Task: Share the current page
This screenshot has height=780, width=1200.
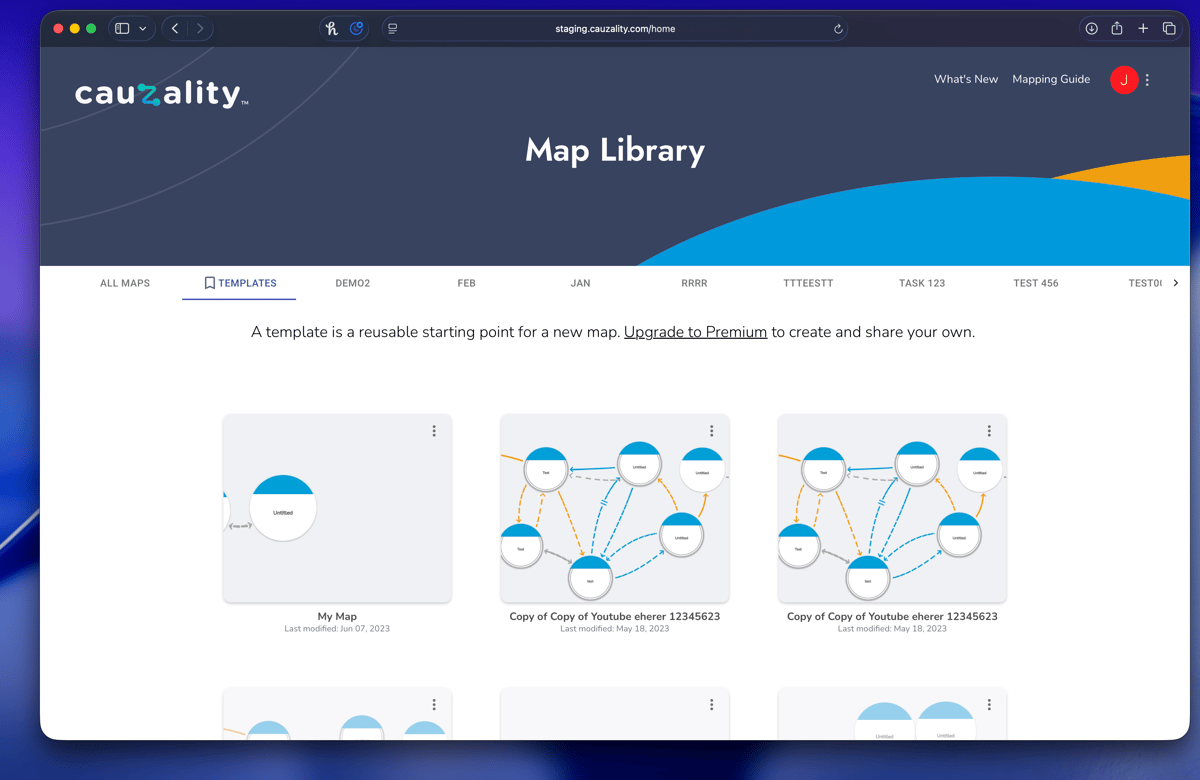Action: (x=1117, y=28)
